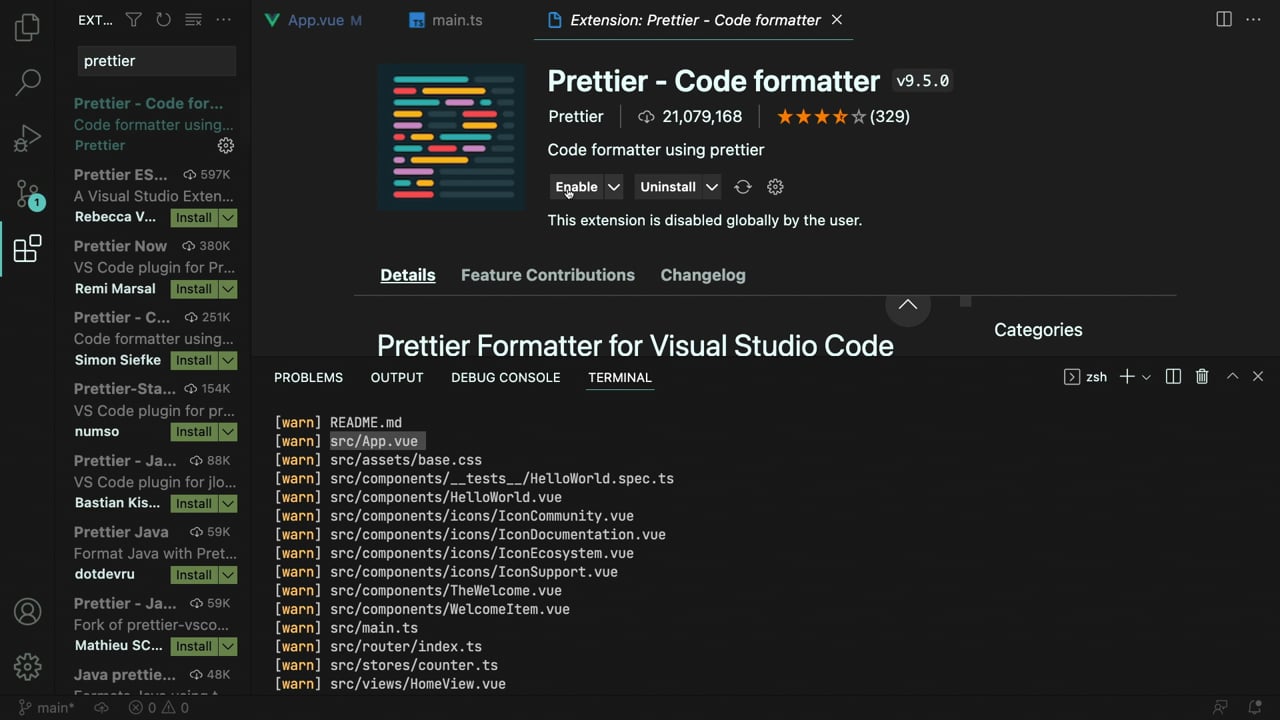Toggle the split editor layout
This screenshot has height=720, width=1280.
1224,20
